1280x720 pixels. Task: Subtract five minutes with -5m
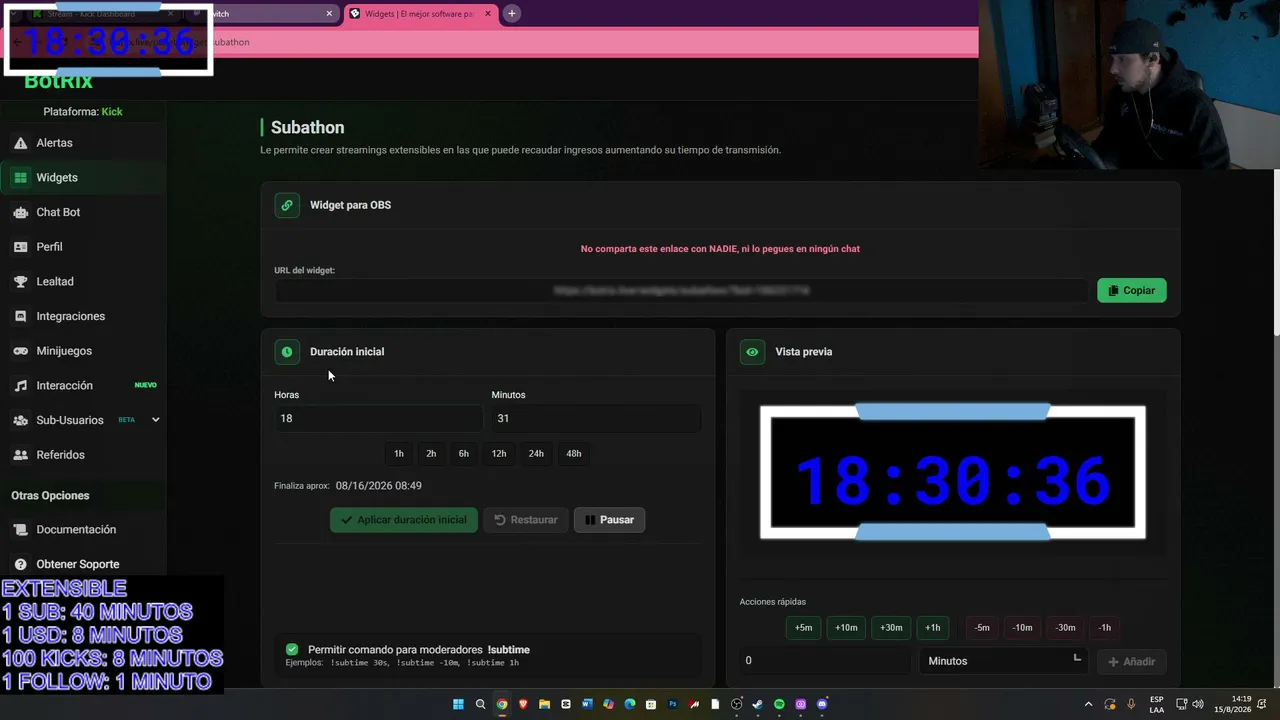point(982,628)
